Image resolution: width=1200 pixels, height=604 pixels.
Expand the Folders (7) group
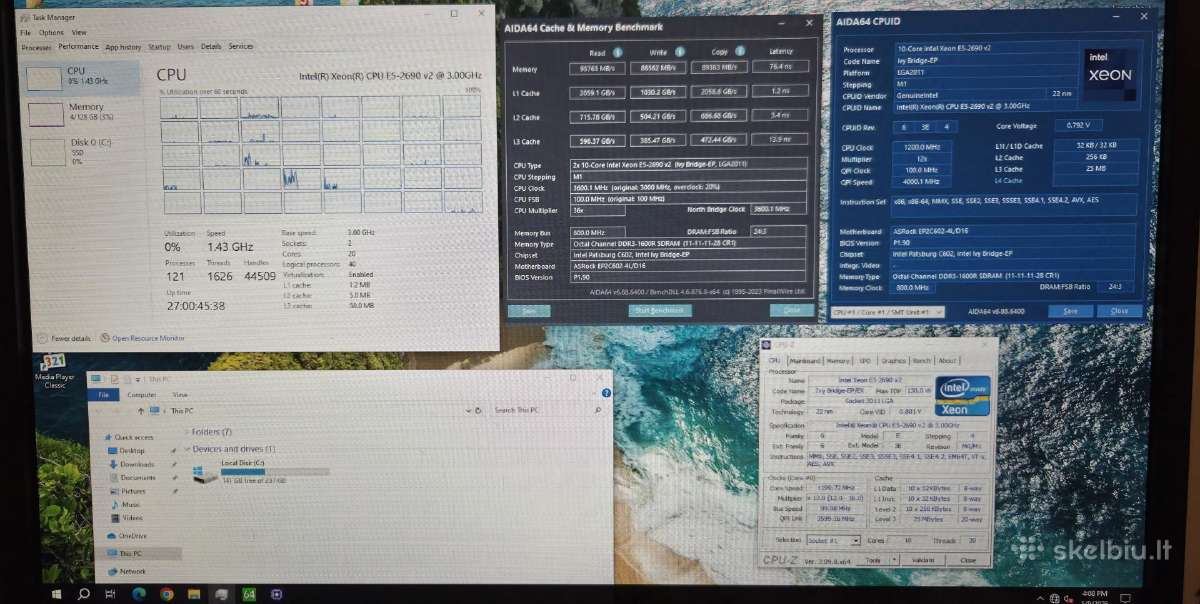[x=186, y=432]
